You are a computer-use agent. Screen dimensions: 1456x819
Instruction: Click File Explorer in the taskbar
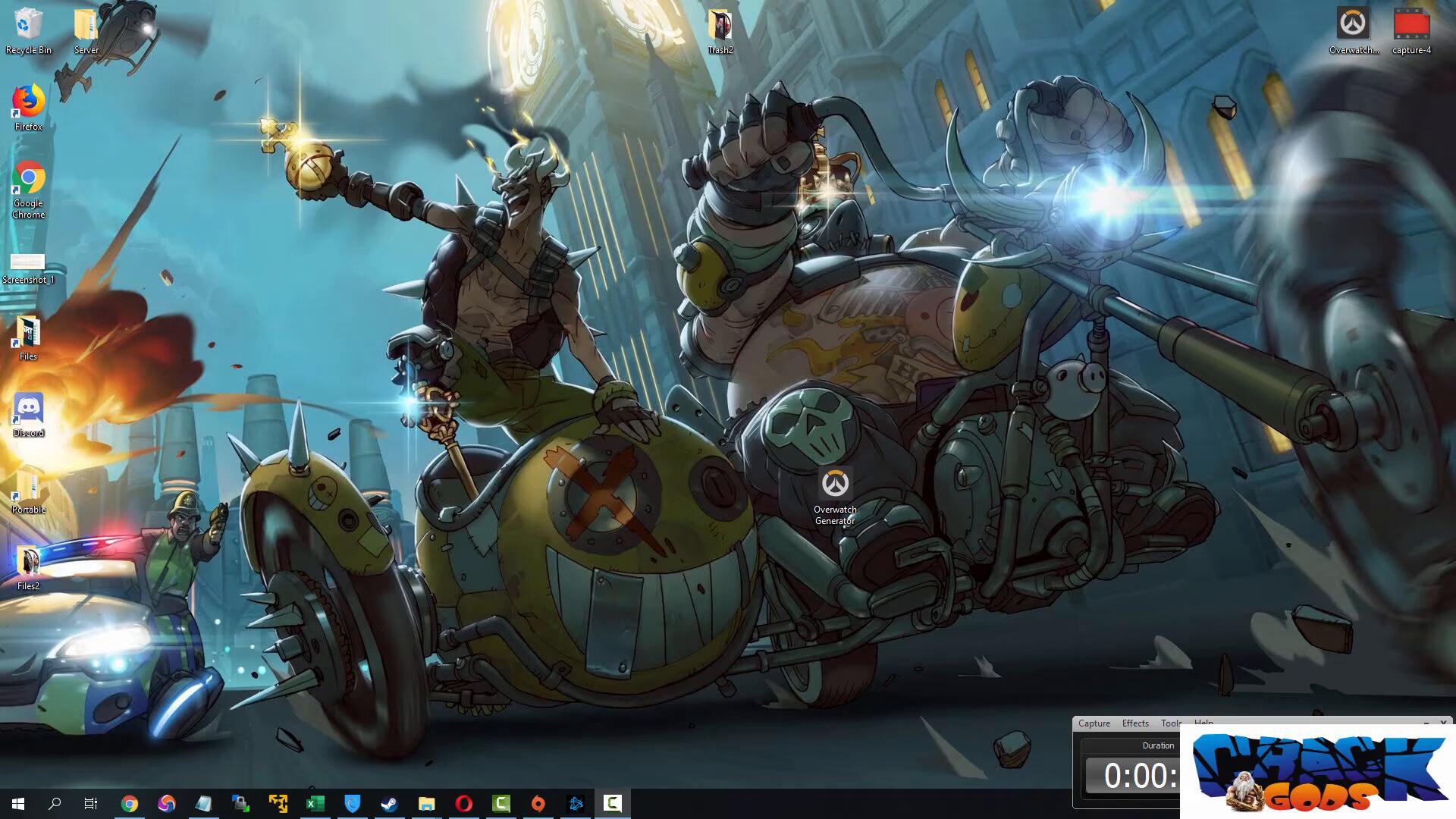coord(426,804)
